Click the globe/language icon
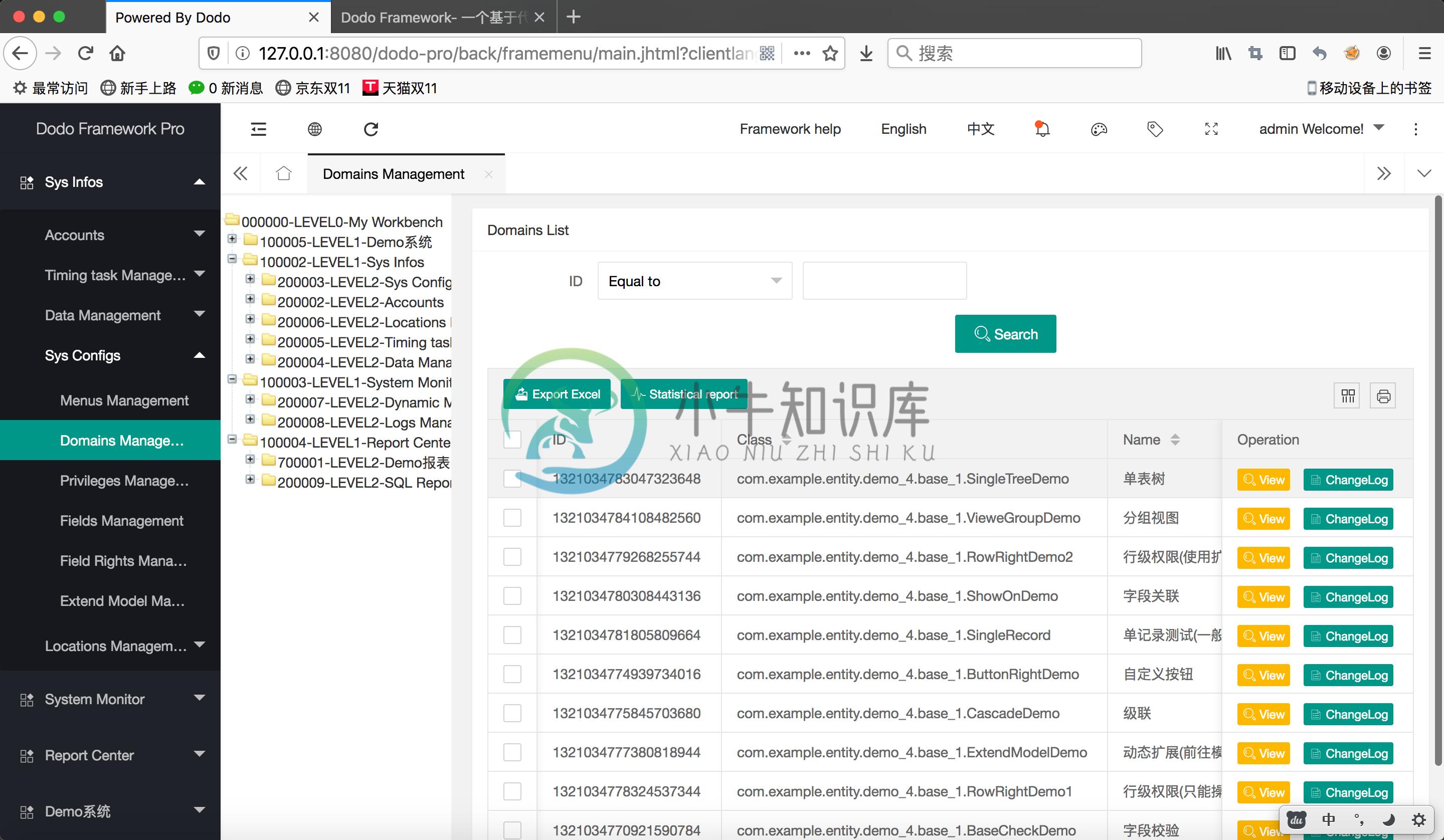The image size is (1444, 840). pyautogui.click(x=315, y=129)
